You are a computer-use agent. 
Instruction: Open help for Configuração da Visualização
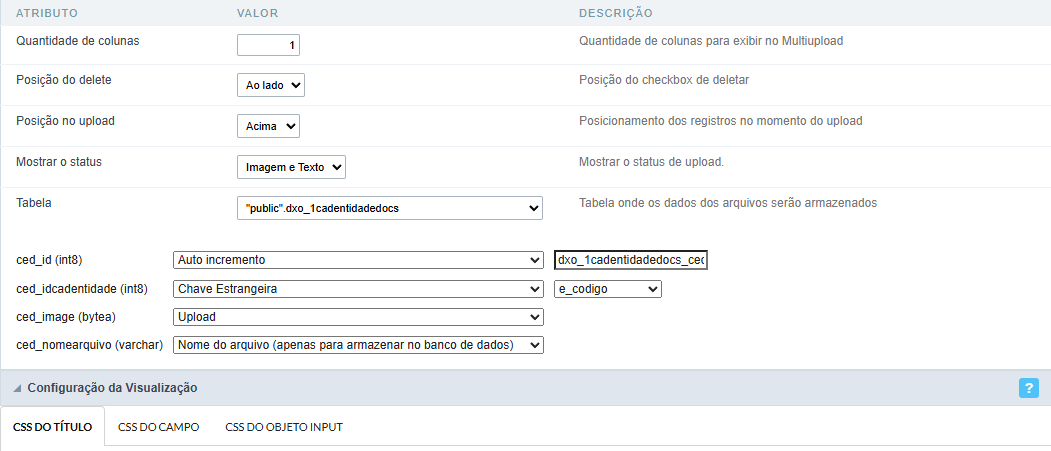tap(1028, 388)
